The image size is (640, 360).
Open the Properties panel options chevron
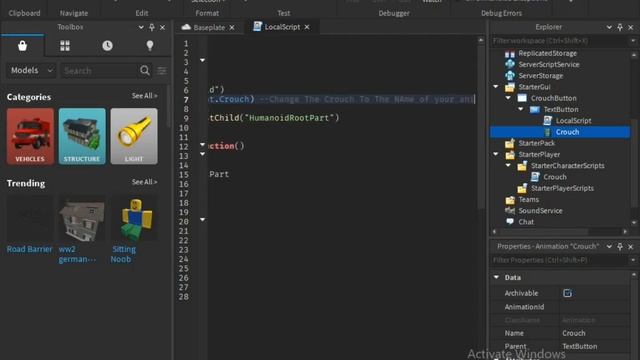(x=609, y=247)
